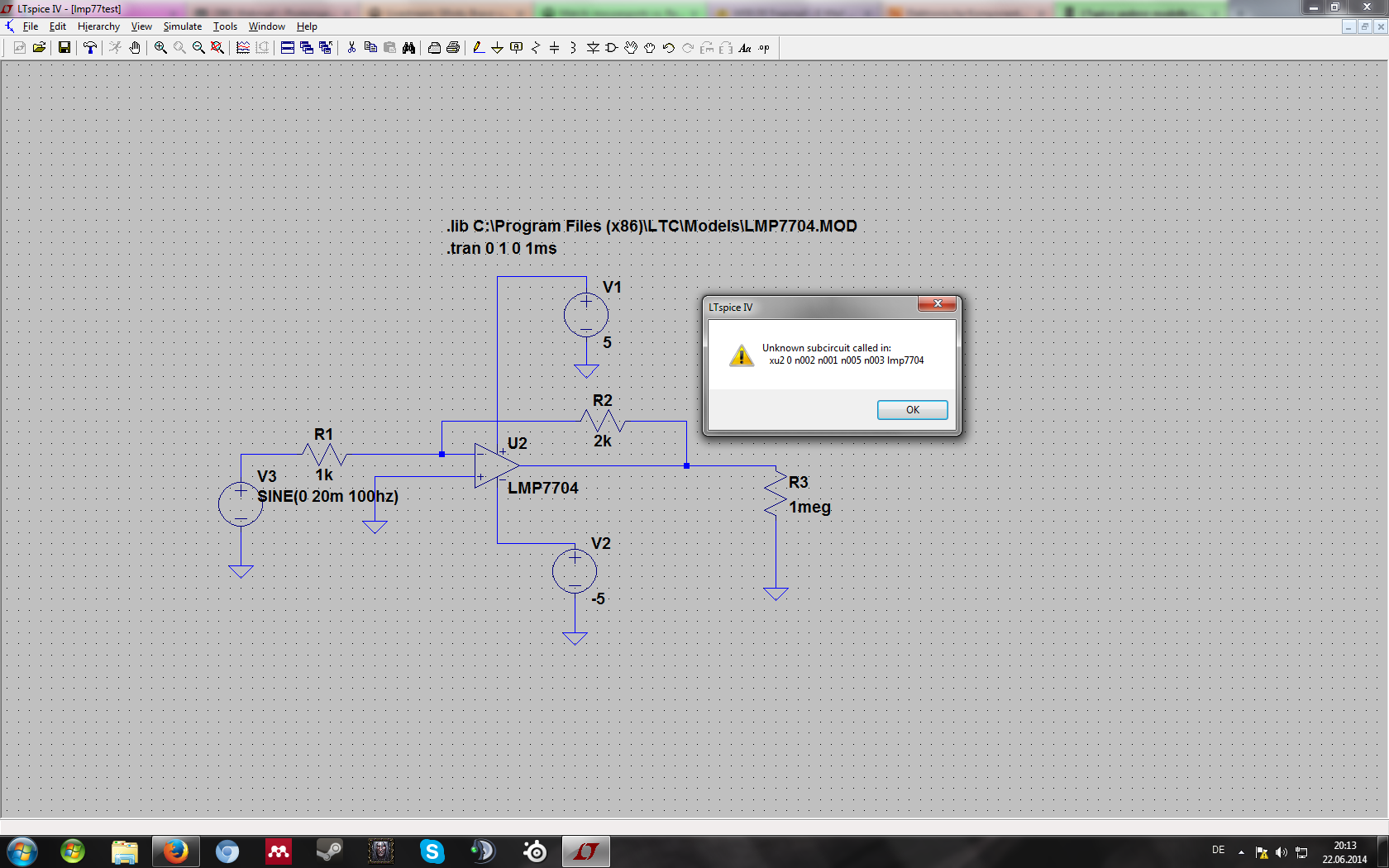Select the Label Net tool
The height and width of the screenshot is (868, 1389).
(517, 48)
